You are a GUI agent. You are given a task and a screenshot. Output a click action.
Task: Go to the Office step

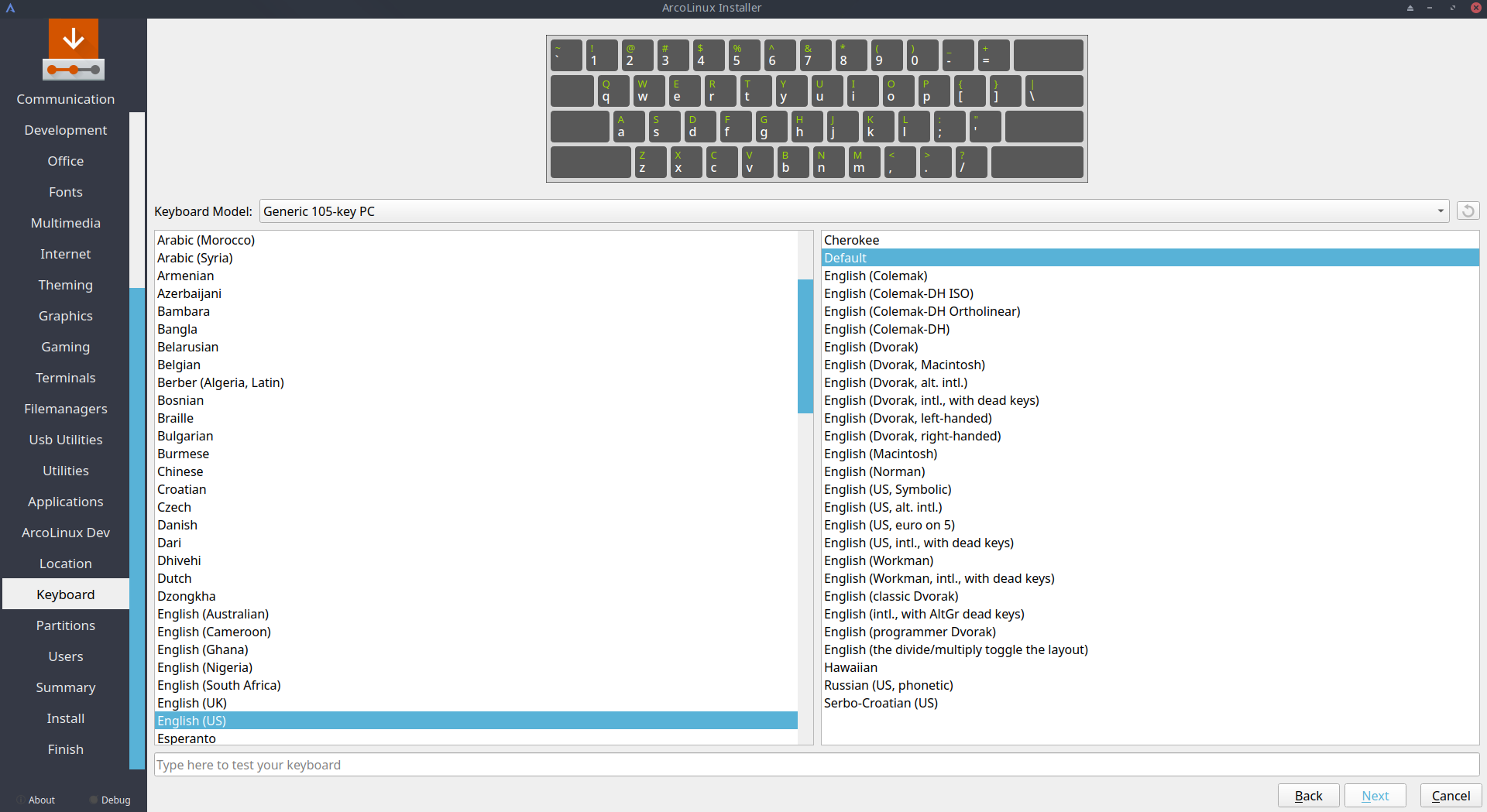[x=66, y=161]
